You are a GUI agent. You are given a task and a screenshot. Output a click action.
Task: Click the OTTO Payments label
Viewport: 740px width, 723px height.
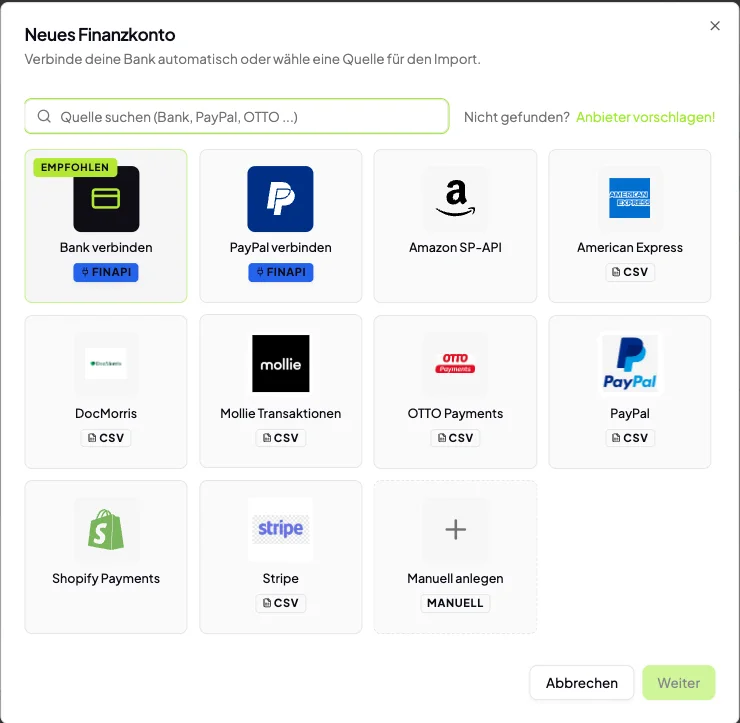[x=455, y=413]
